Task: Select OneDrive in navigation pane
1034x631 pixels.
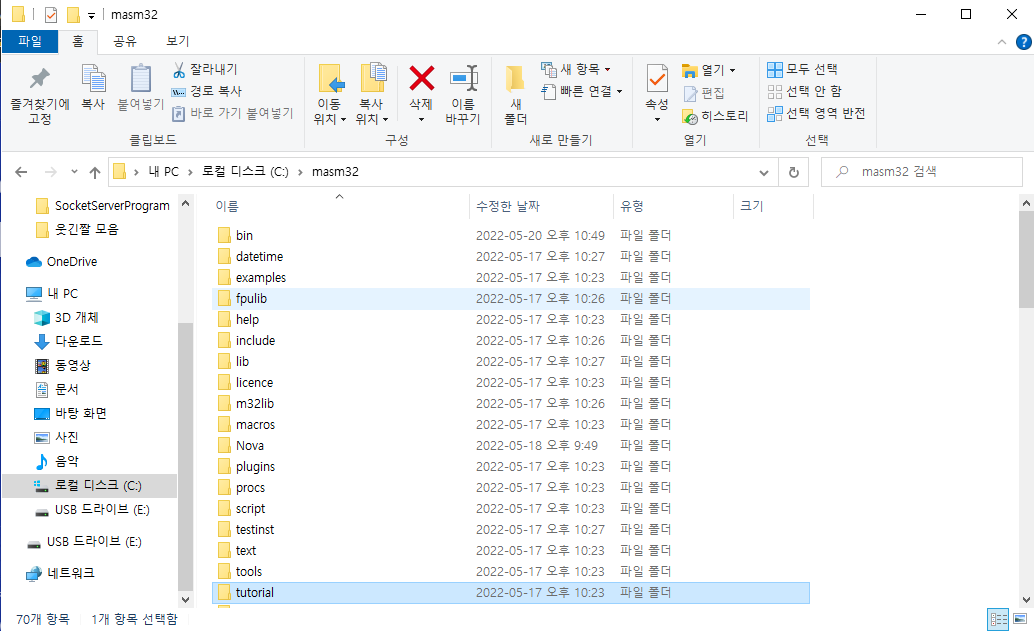Action: (x=61, y=262)
